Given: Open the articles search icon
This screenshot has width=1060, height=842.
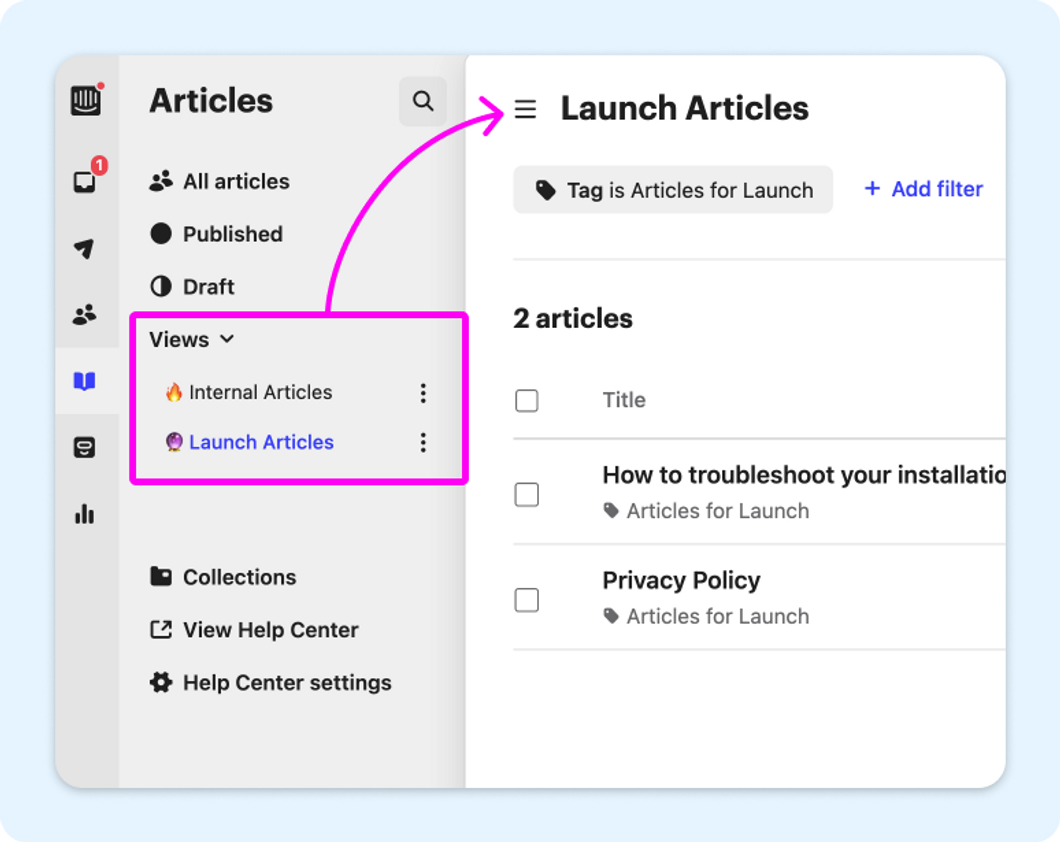Looking at the screenshot, I should click(423, 101).
